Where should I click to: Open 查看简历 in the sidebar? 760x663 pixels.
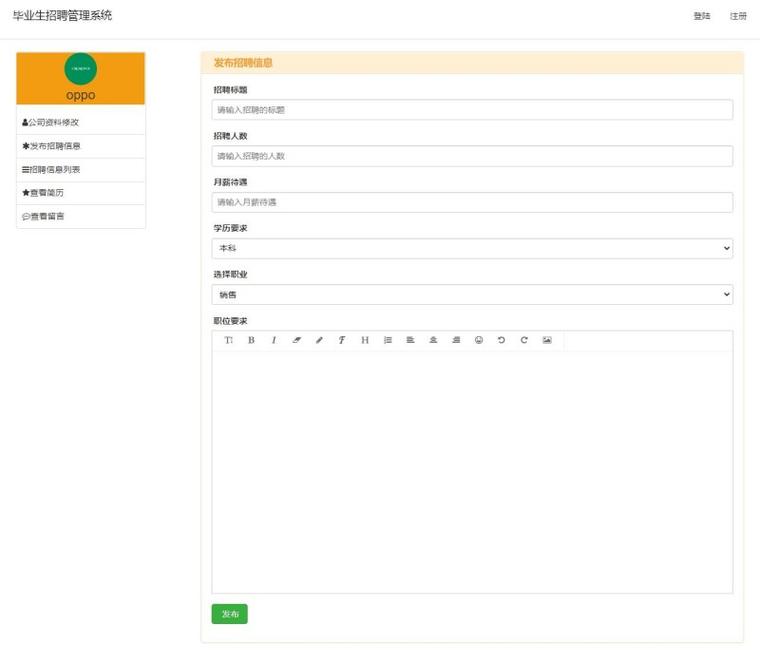pyautogui.click(x=81, y=193)
